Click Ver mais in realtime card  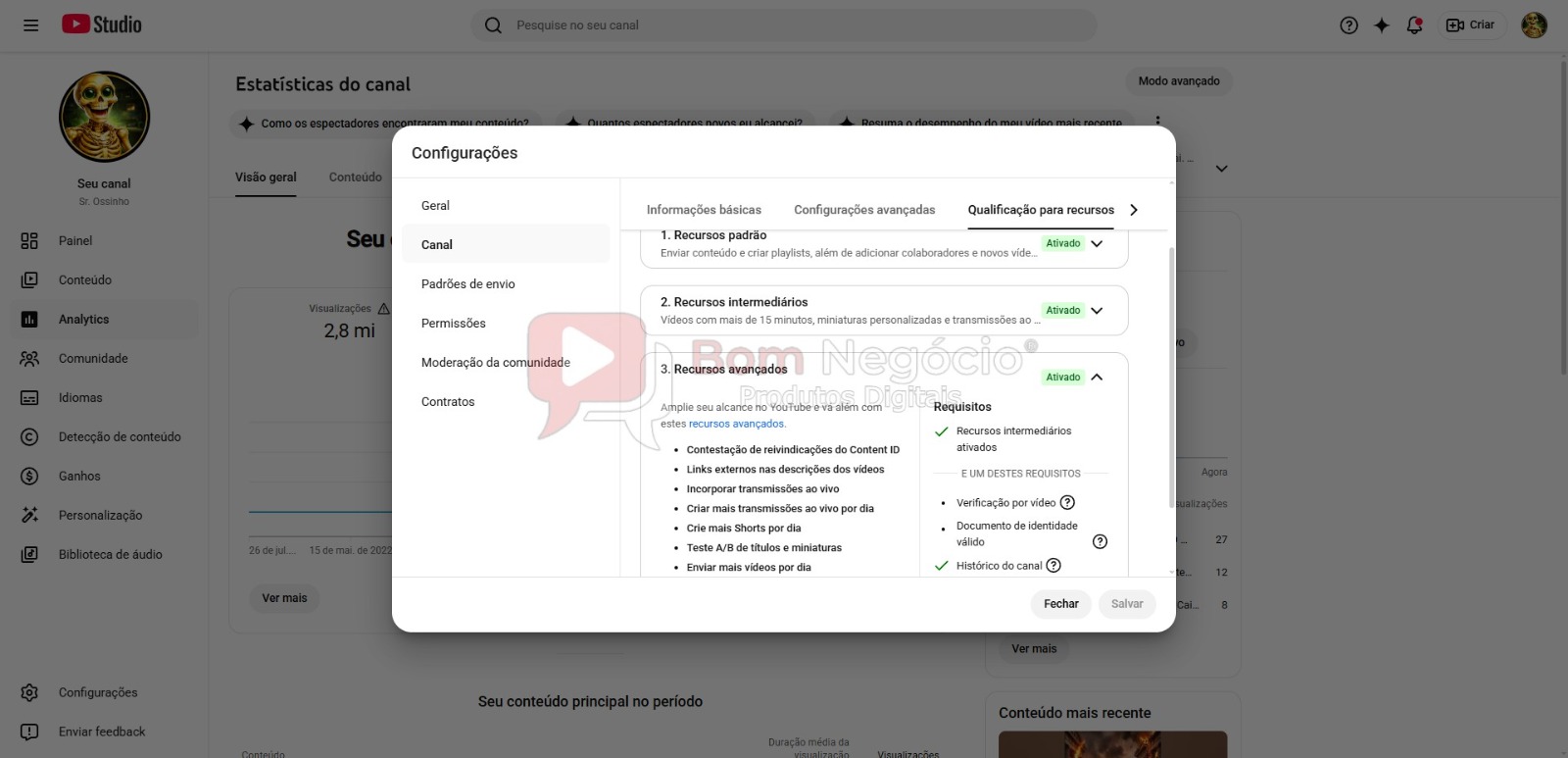1034,649
